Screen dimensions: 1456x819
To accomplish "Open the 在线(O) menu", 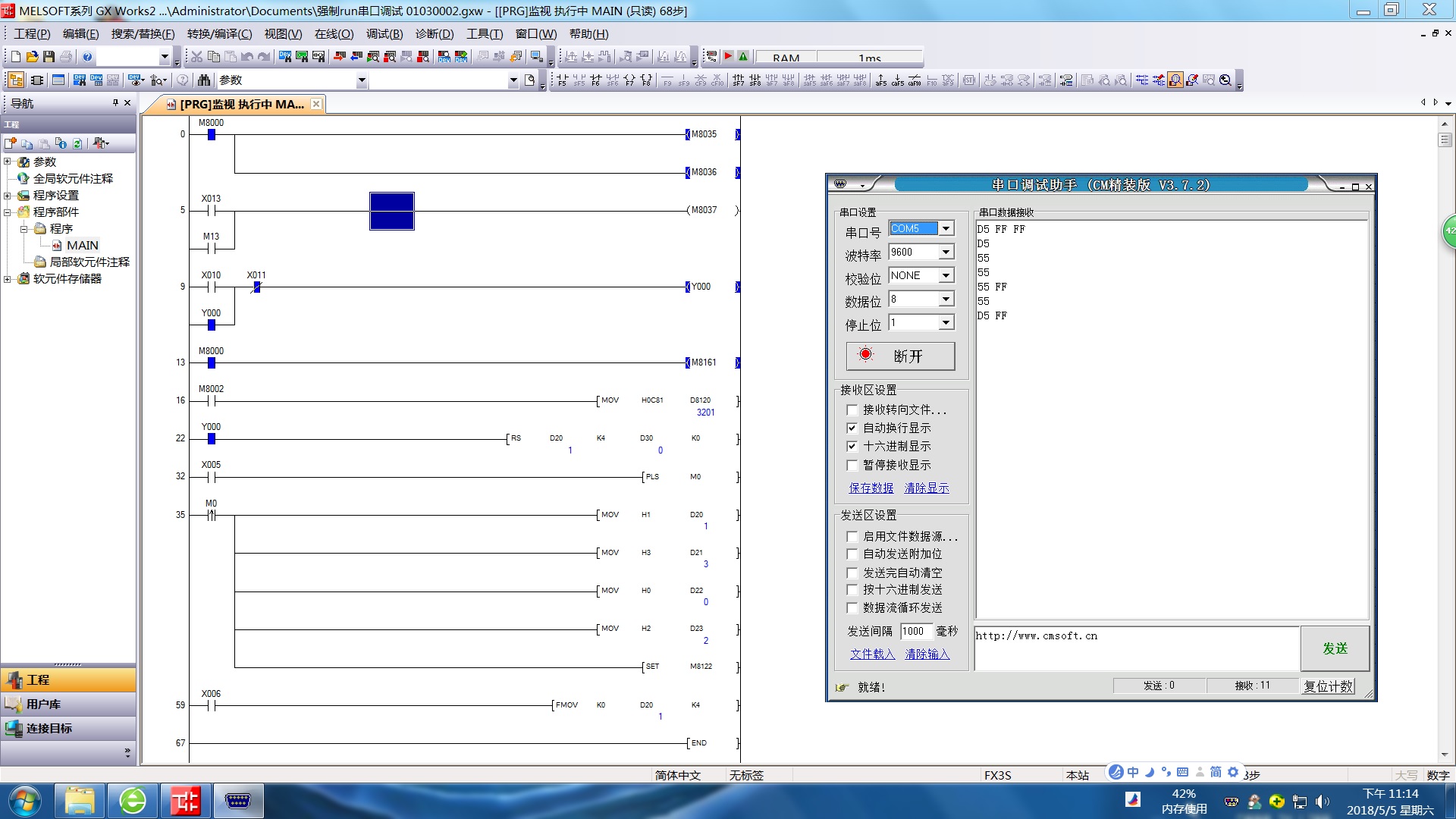I will 334,34.
